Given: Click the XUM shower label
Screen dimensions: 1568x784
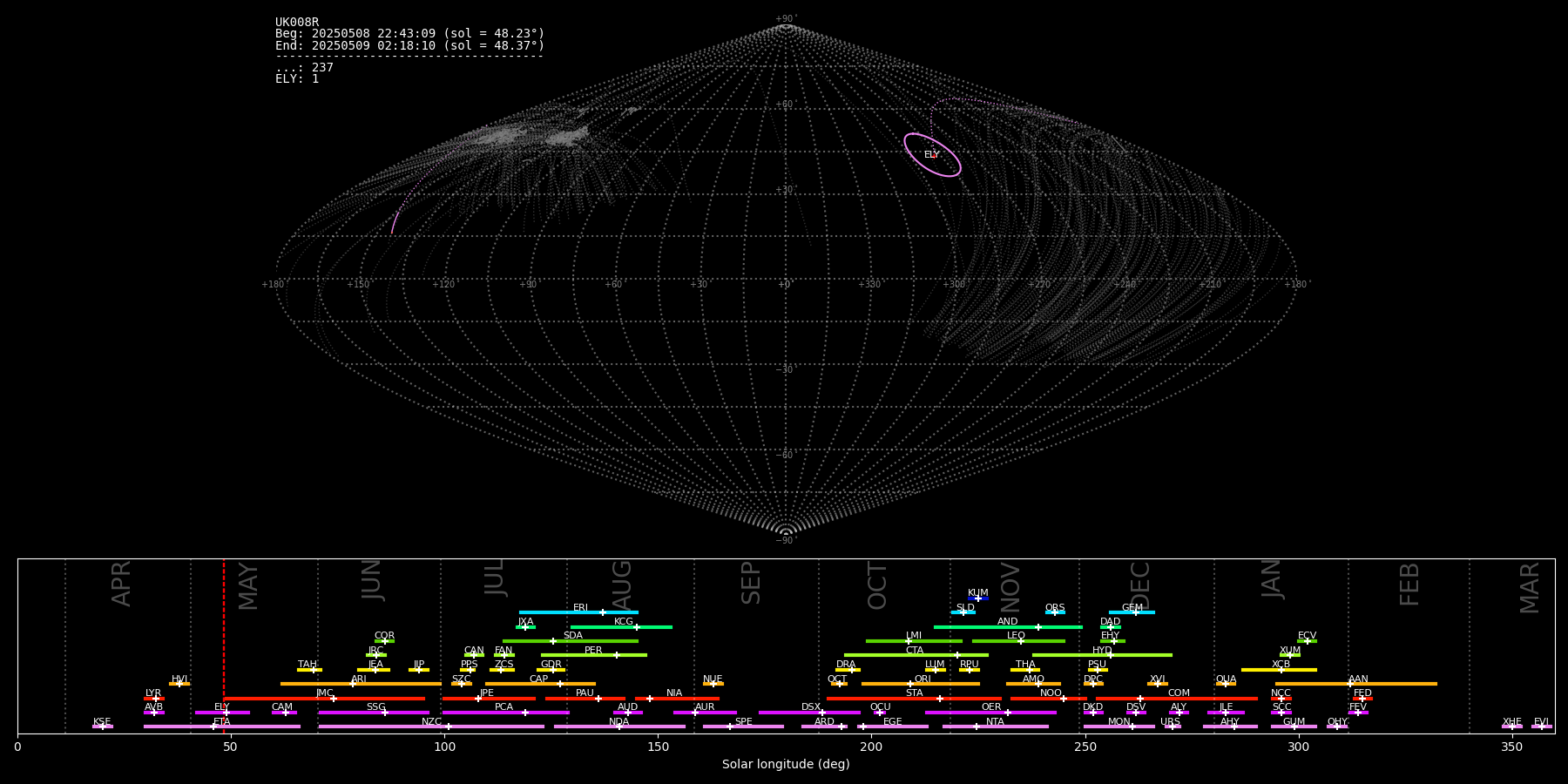Looking at the screenshot, I should (x=1290, y=651).
